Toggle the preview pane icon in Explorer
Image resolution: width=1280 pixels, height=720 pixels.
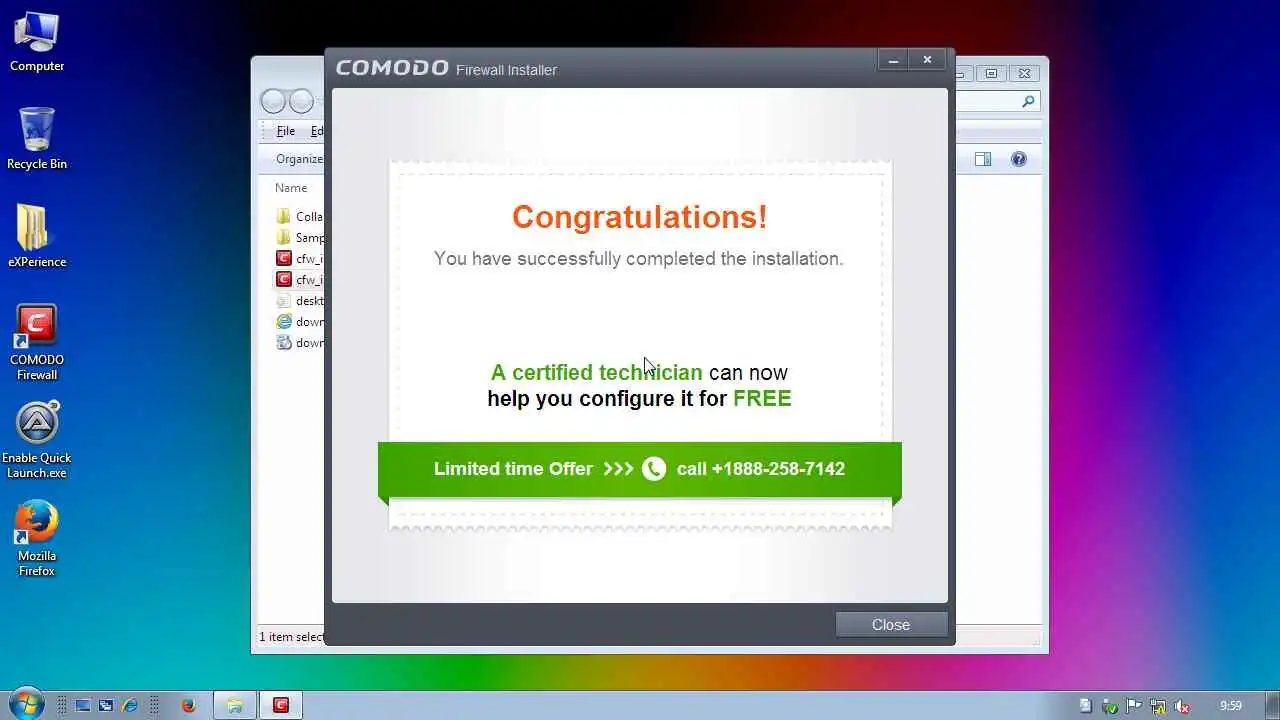[983, 159]
